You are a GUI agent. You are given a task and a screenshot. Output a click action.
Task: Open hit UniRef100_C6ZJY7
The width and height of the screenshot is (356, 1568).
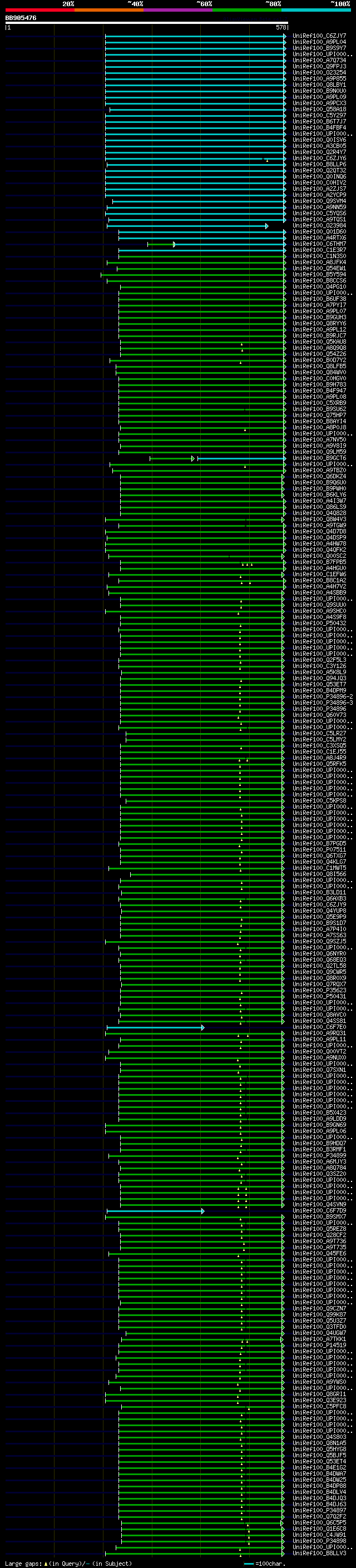tap(319, 36)
